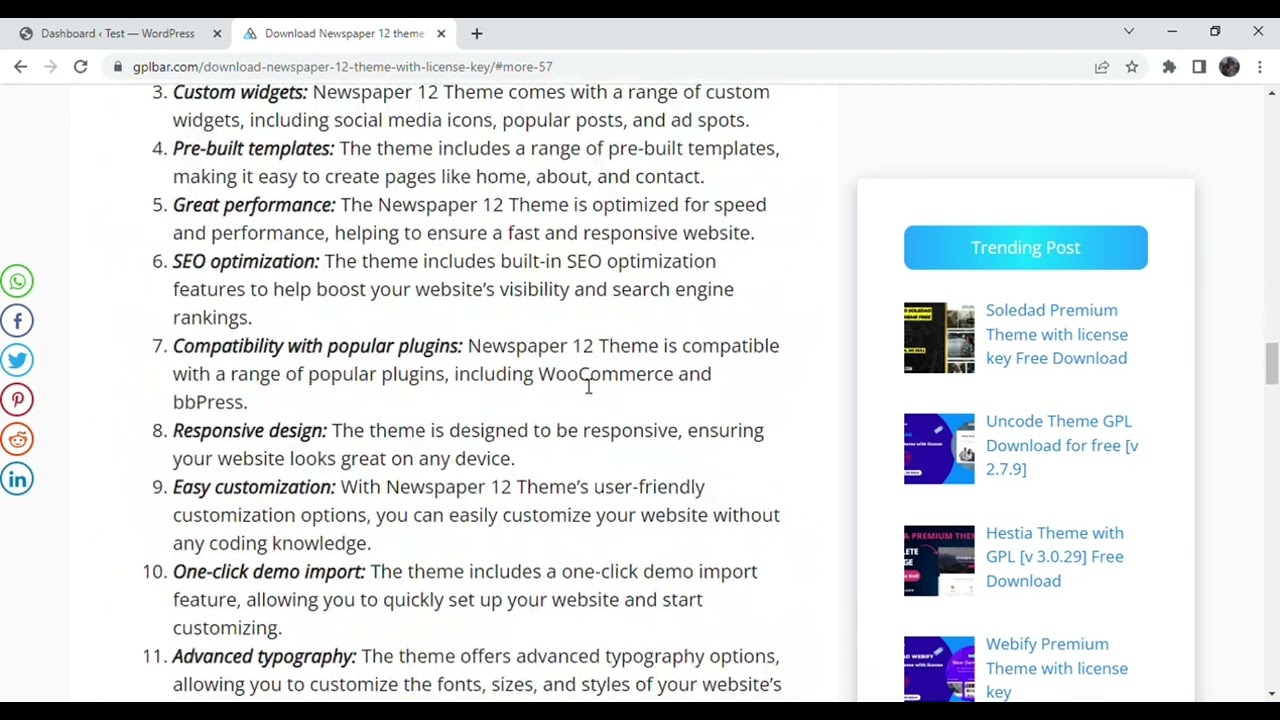Click Hestia theme thumbnail image
Image resolution: width=1280 pixels, height=720 pixels.
(939, 561)
